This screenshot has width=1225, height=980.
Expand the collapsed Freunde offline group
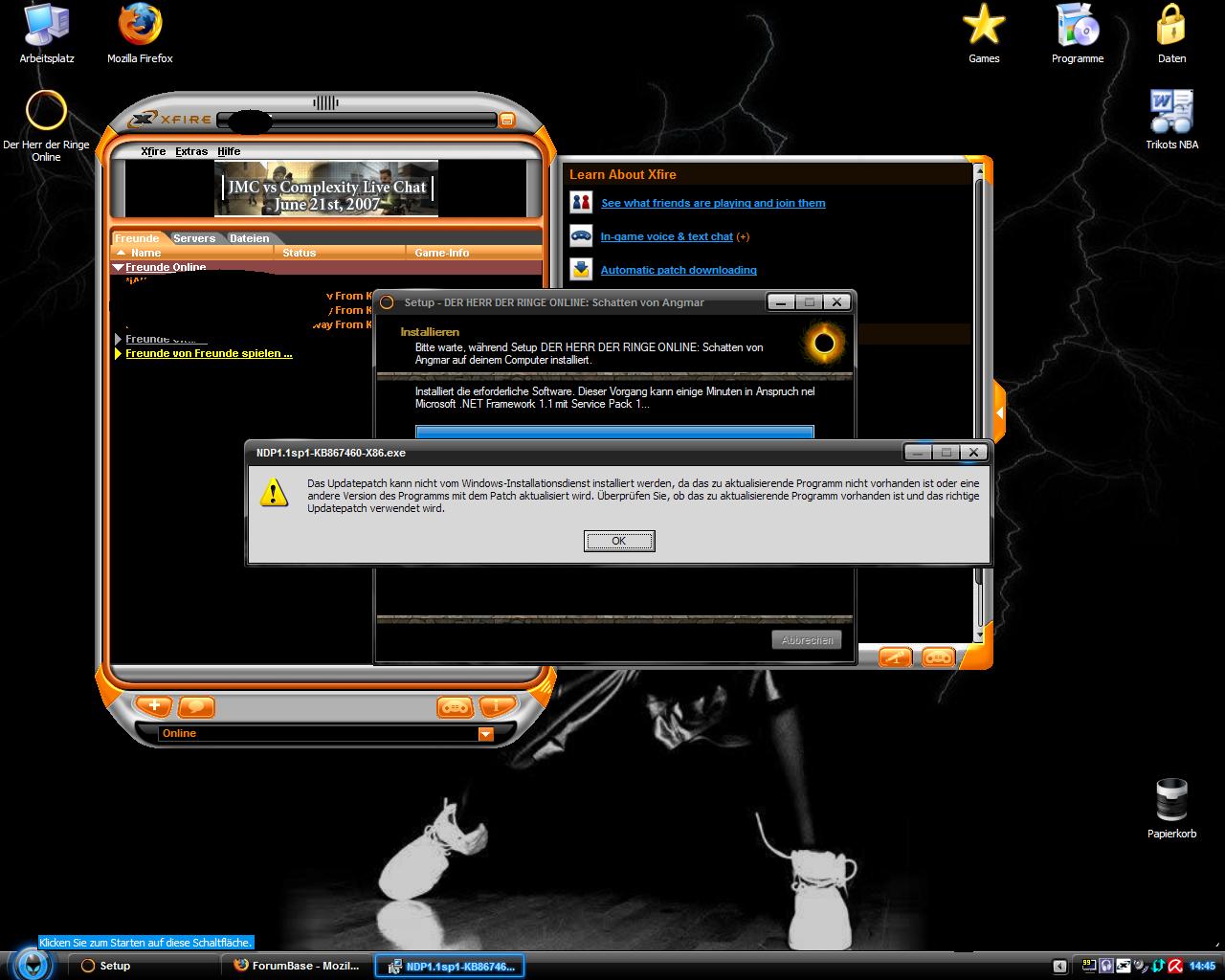tap(119, 339)
